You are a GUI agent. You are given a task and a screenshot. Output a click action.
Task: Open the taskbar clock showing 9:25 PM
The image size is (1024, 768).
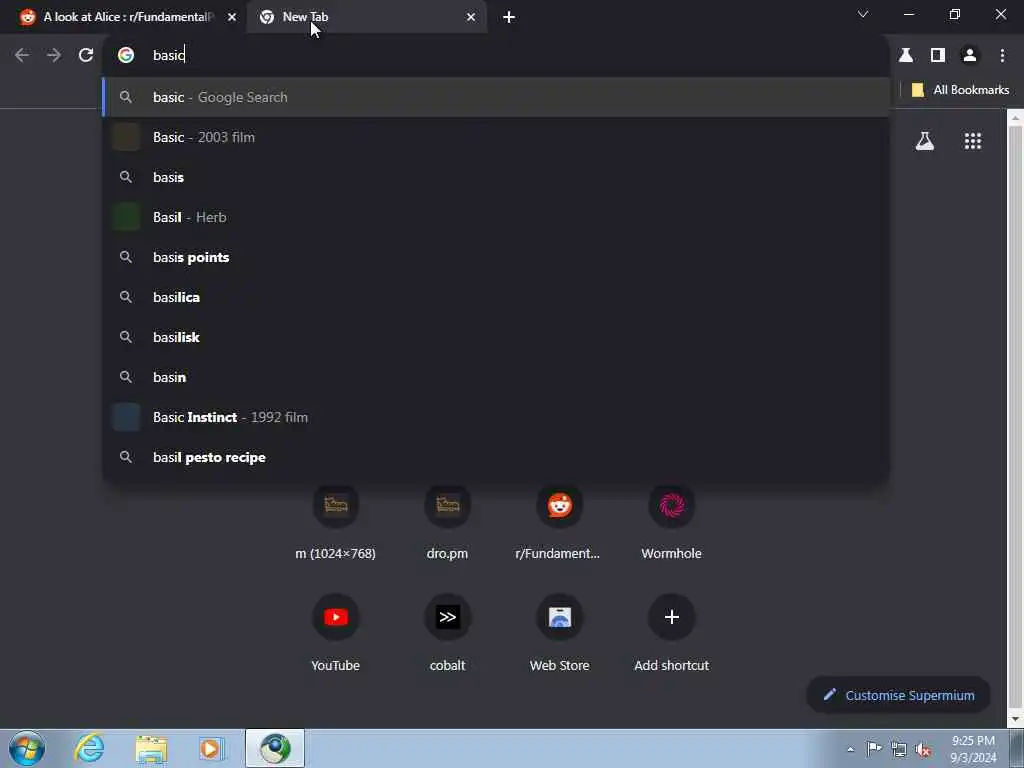point(973,749)
